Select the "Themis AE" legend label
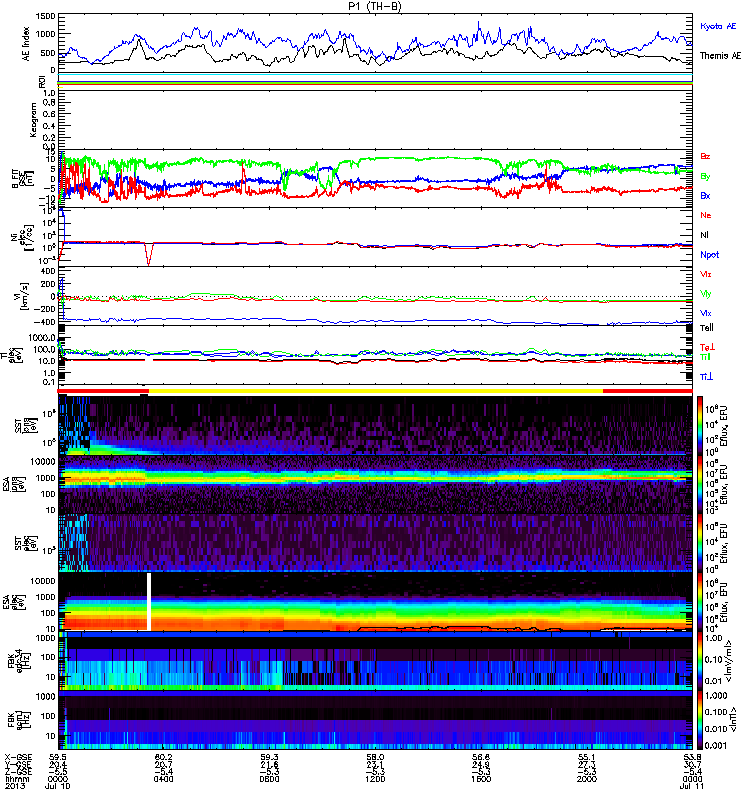 click(x=720, y=56)
